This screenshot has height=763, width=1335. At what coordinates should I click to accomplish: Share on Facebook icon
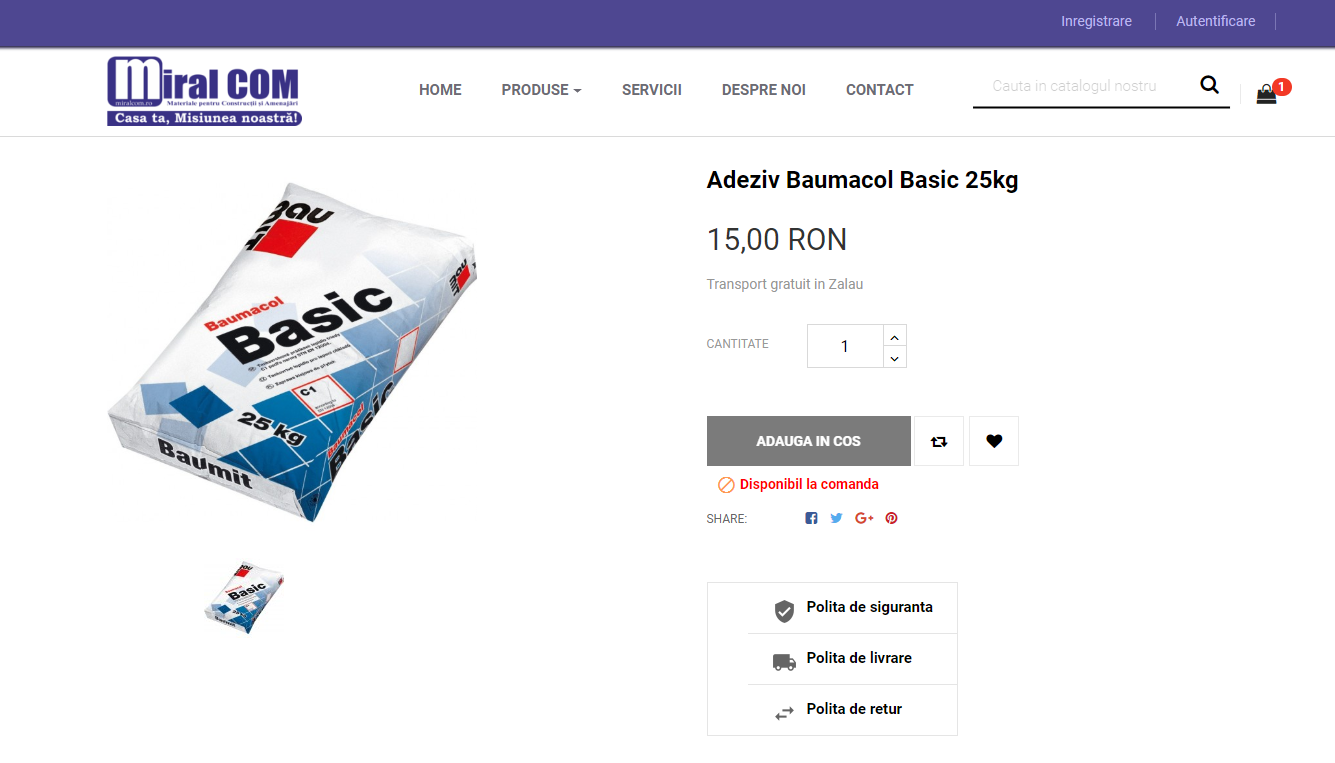point(811,518)
